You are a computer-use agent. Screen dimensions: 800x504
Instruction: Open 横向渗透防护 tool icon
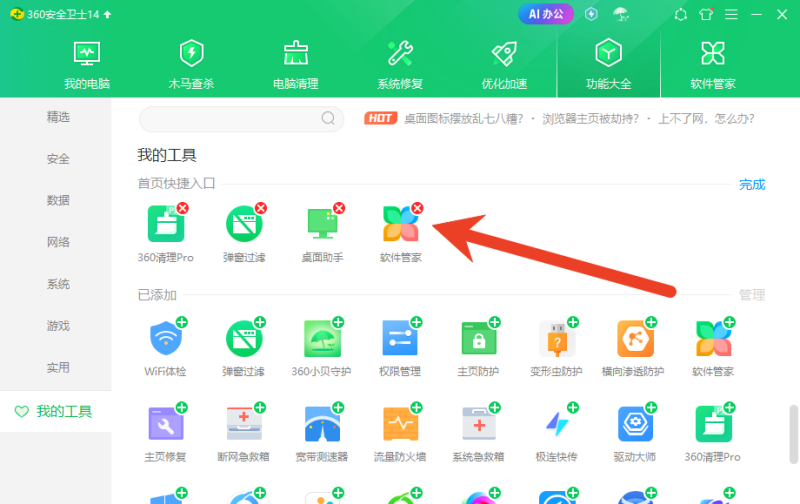point(635,338)
